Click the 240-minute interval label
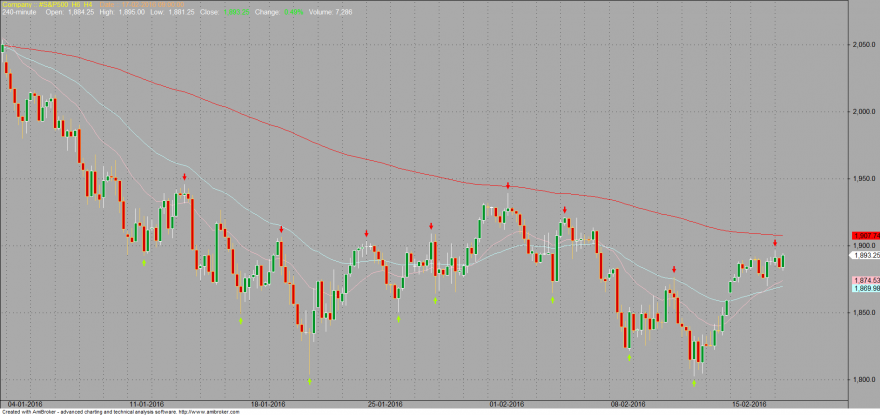Image resolution: width=880 pixels, height=415 pixels. [19, 12]
